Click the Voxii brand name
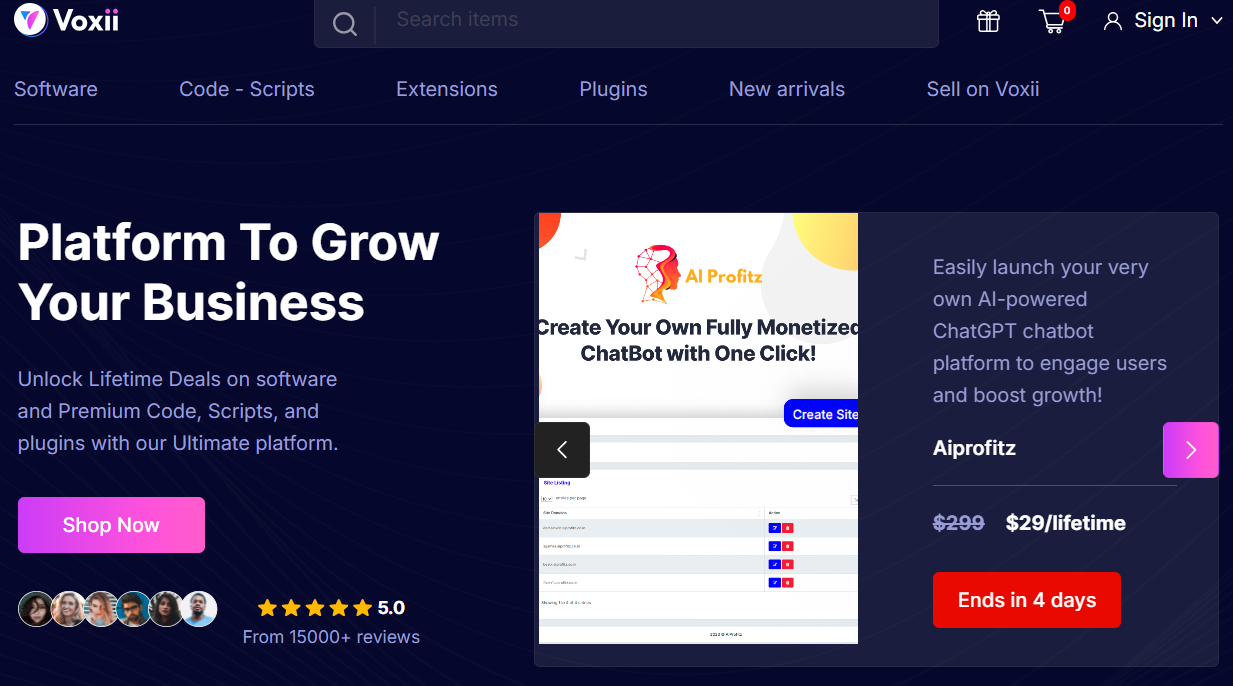The height and width of the screenshot is (686, 1233). [x=88, y=19]
